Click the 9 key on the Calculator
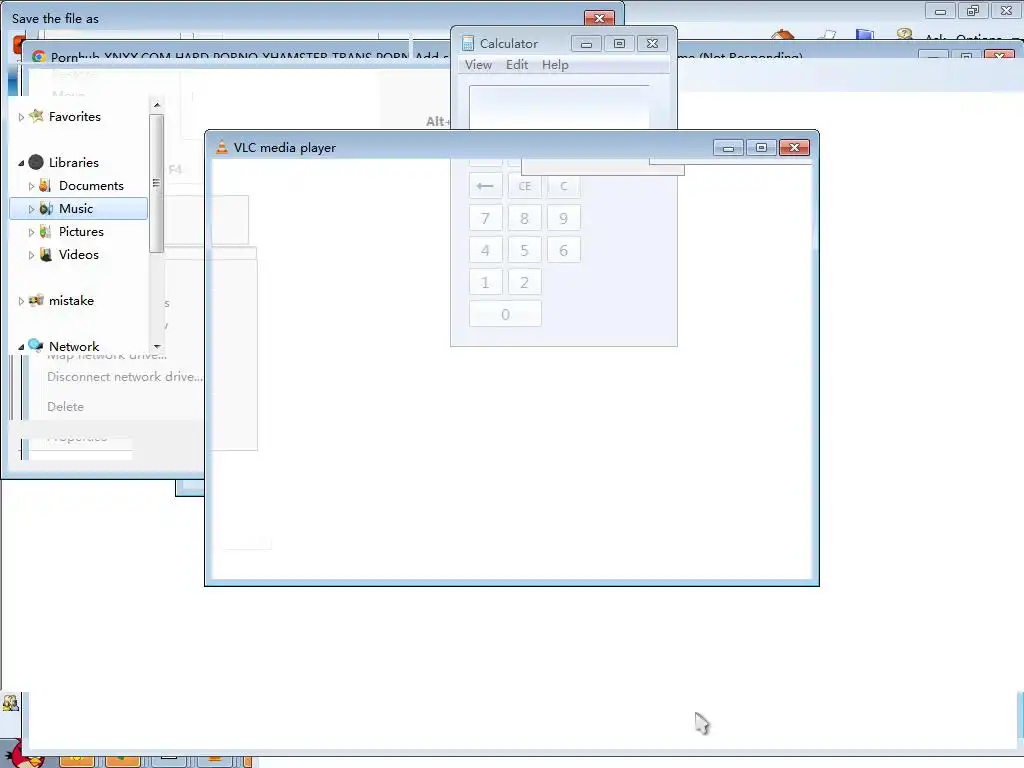 (564, 218)
